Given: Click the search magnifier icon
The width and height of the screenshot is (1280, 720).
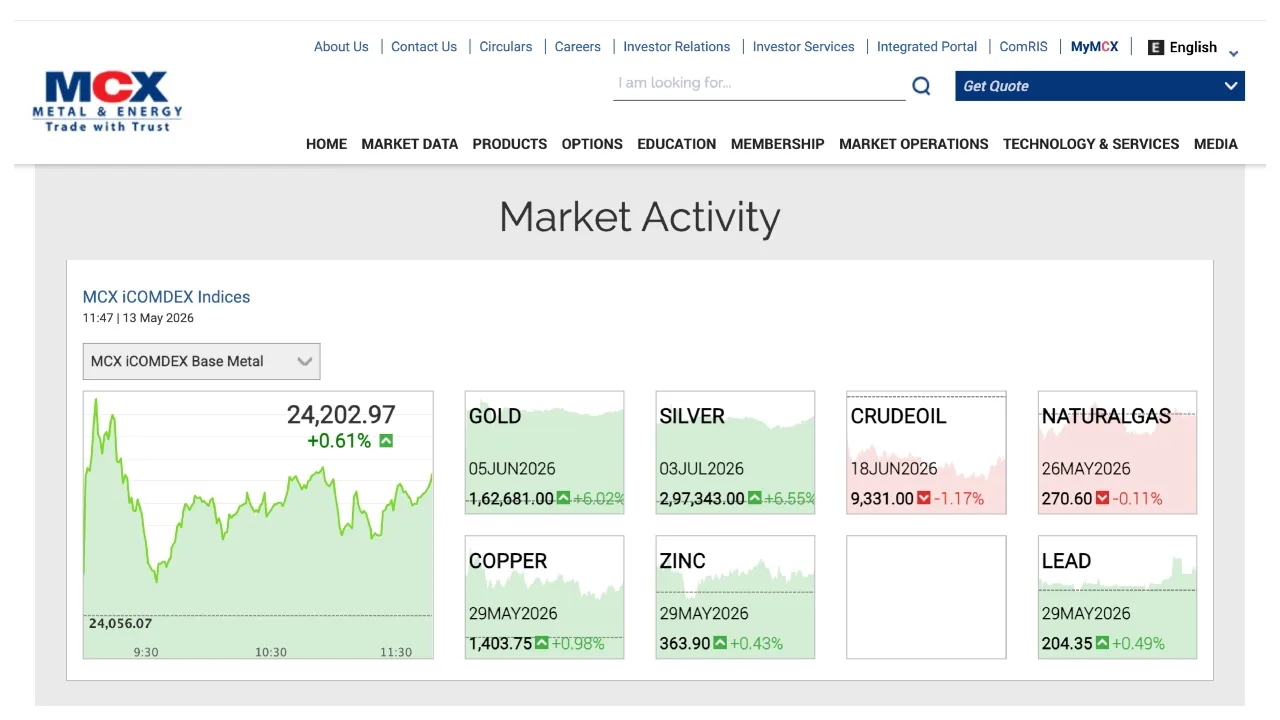Looking at the screenshot, I should click(921, 86).
